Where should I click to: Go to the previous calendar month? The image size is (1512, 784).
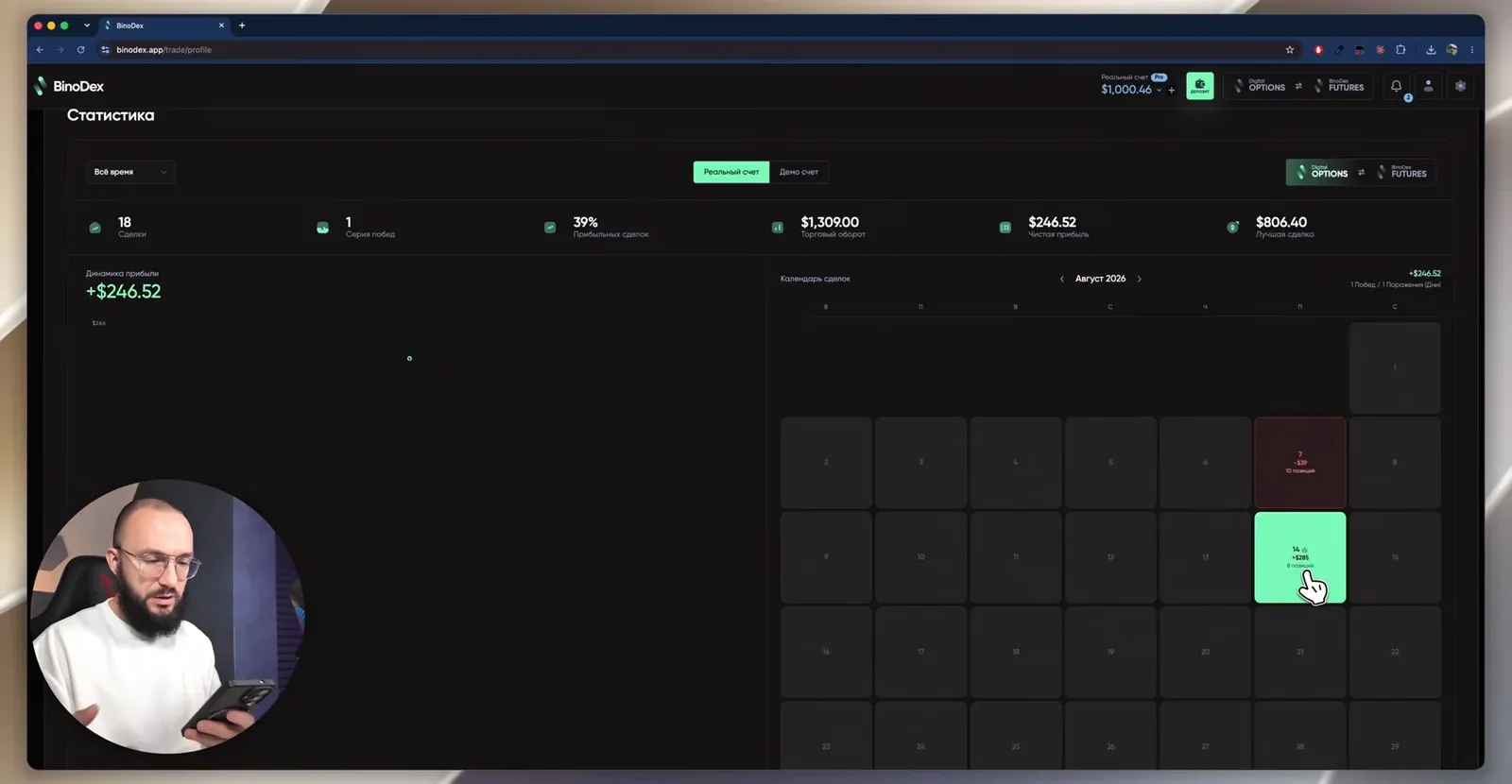tap(1062, 279)
